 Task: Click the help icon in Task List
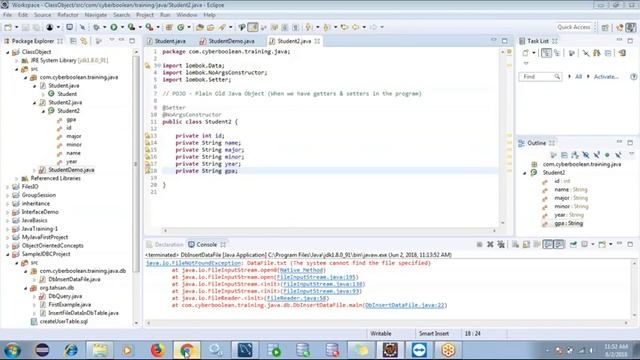633,77
